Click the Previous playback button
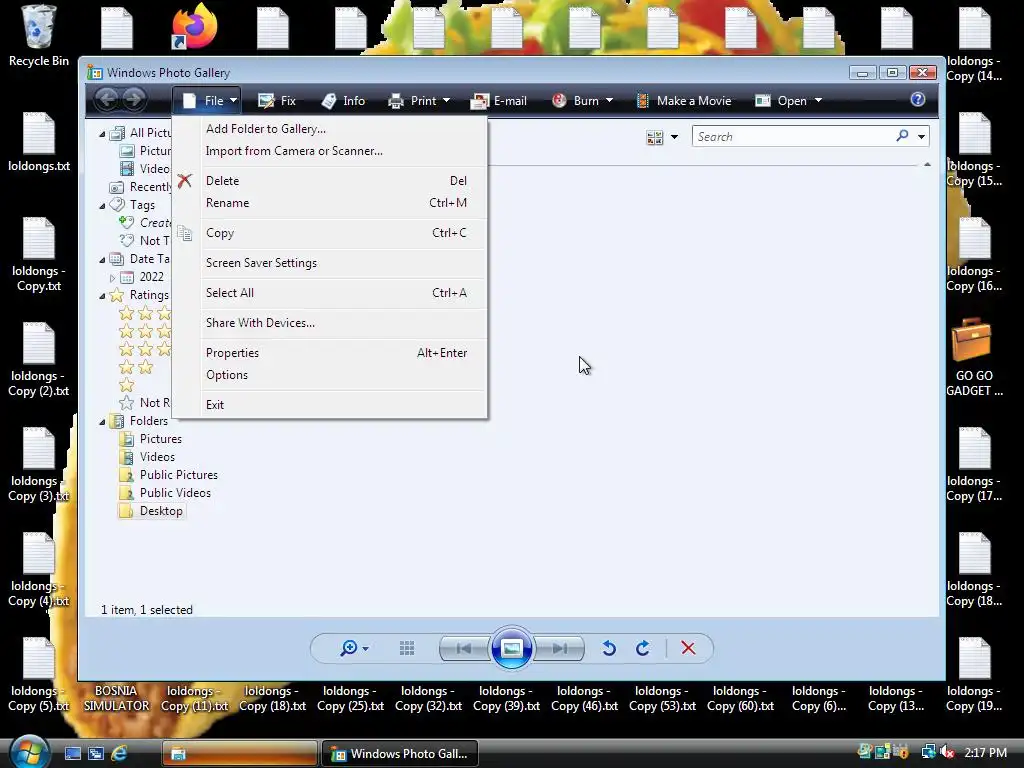The image size is (1024, 768). [464, 648]
